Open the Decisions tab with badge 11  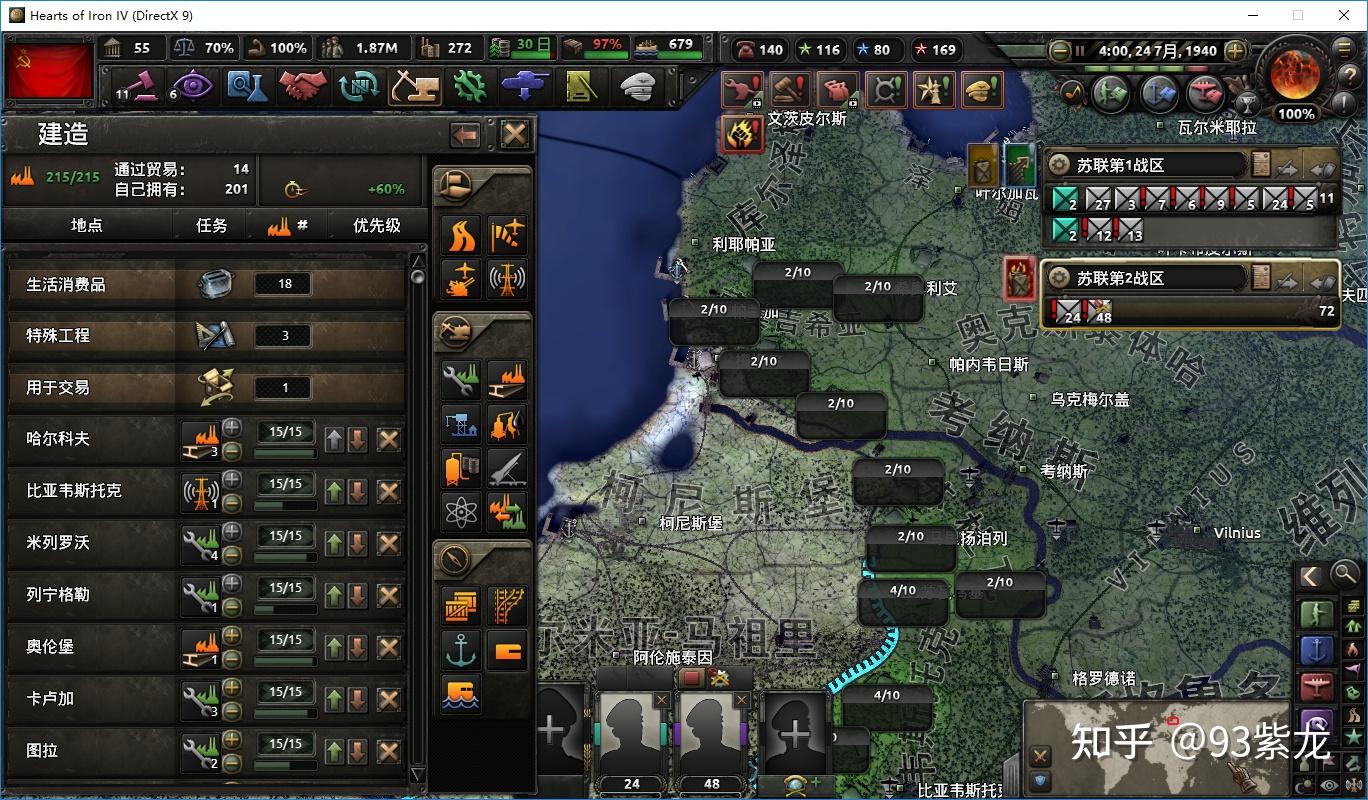136,86
